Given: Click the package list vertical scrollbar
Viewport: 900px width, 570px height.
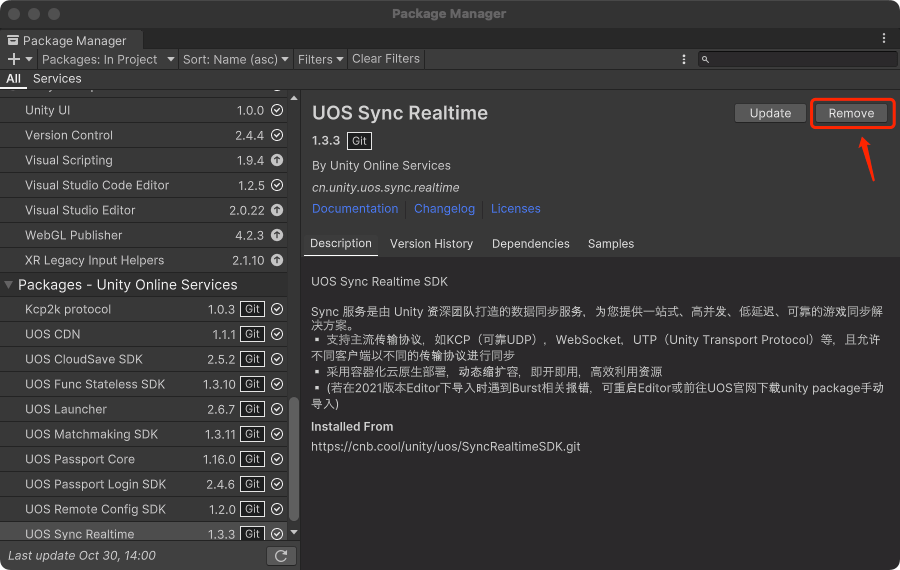Looking at the screenshot, I should click(x=294, y=460).
